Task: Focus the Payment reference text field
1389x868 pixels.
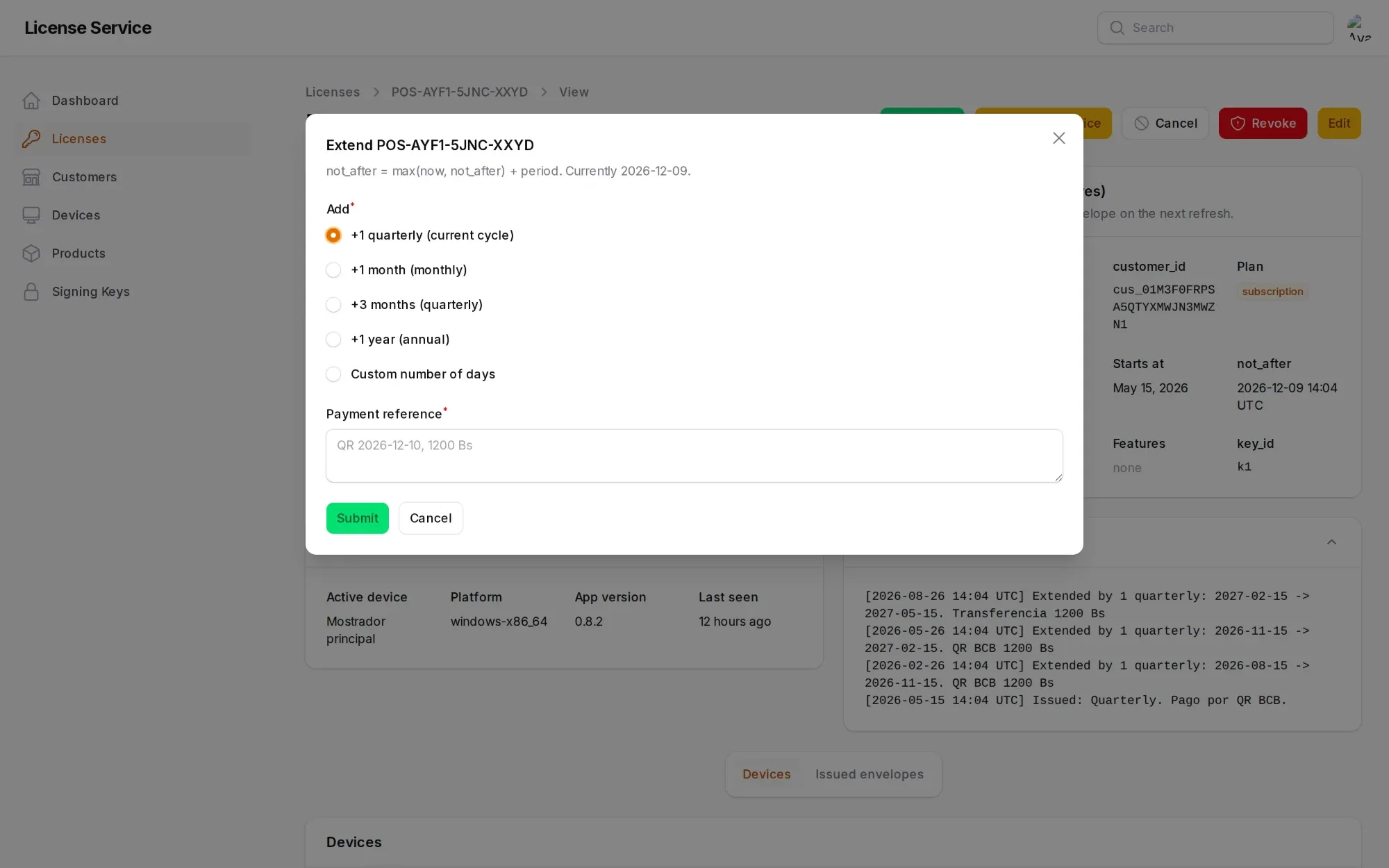Action: click(694, 456)
